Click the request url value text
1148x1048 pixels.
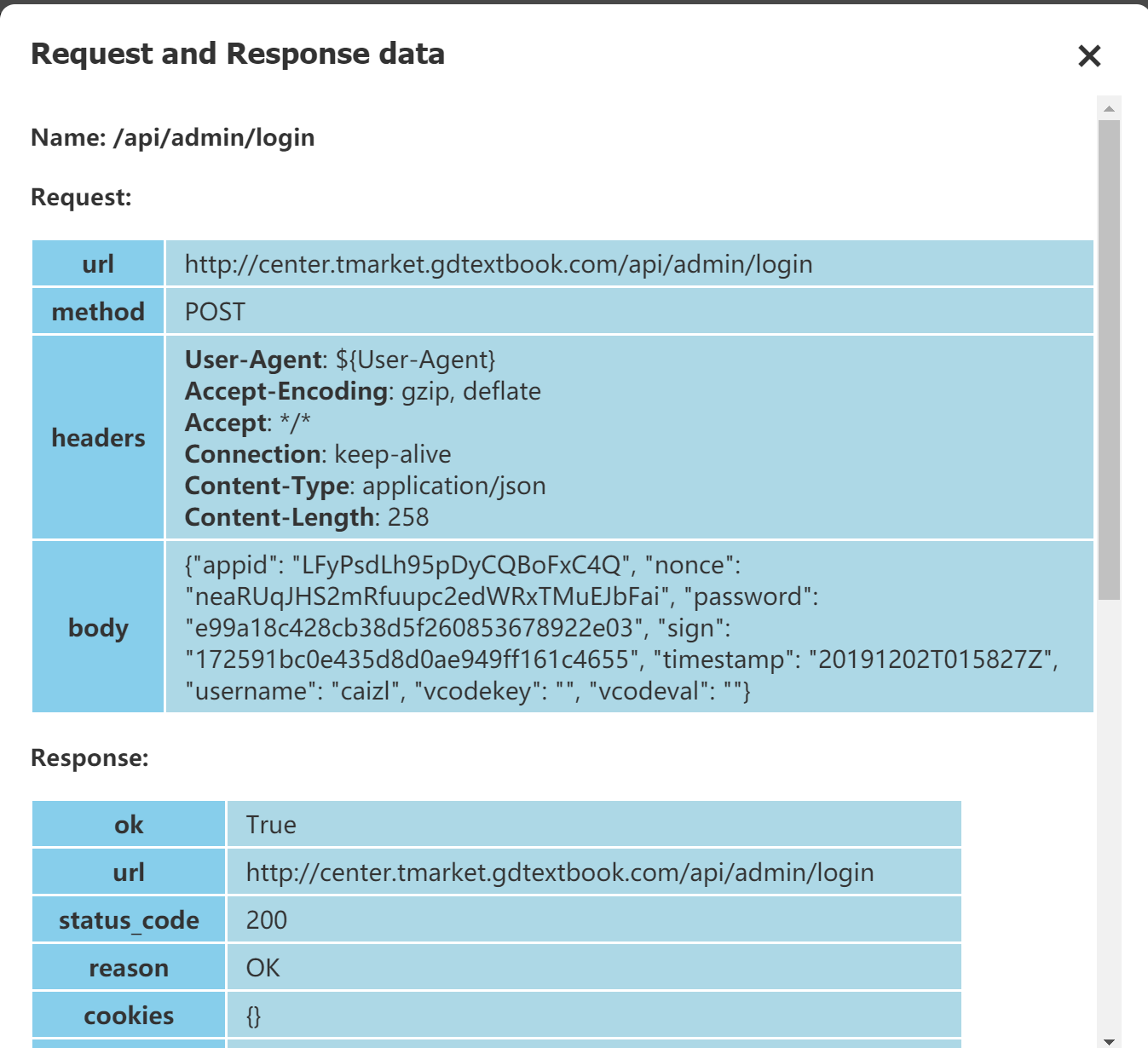click(x=498, y=264)
